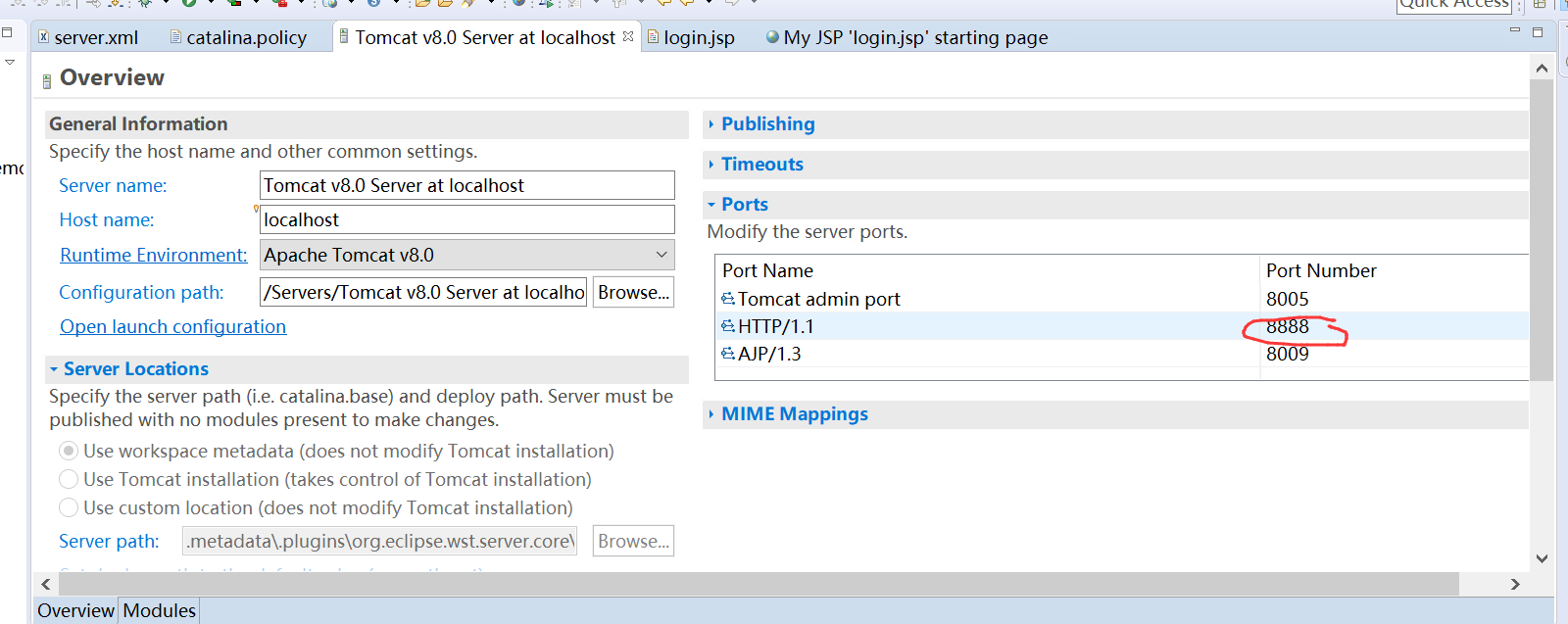
Task: Click port number 8009 cell
Action: pos(1288,354)
